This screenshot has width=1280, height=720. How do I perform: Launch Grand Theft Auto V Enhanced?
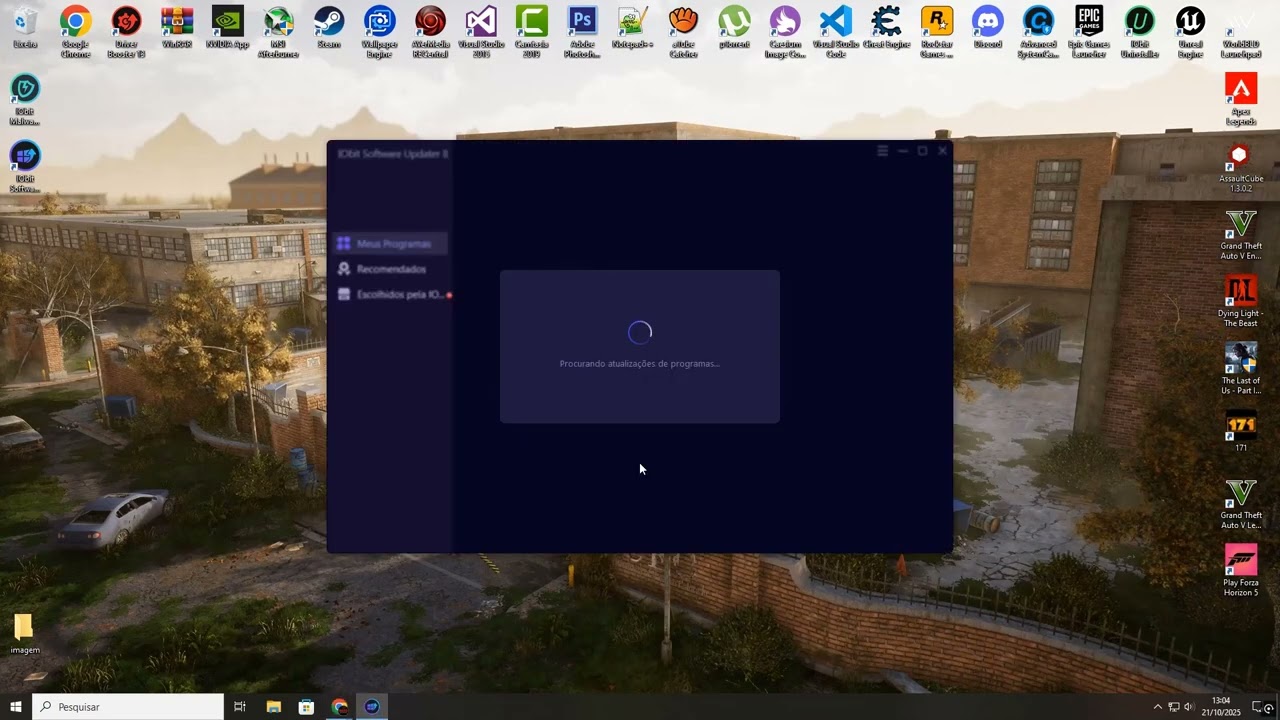1241,235
